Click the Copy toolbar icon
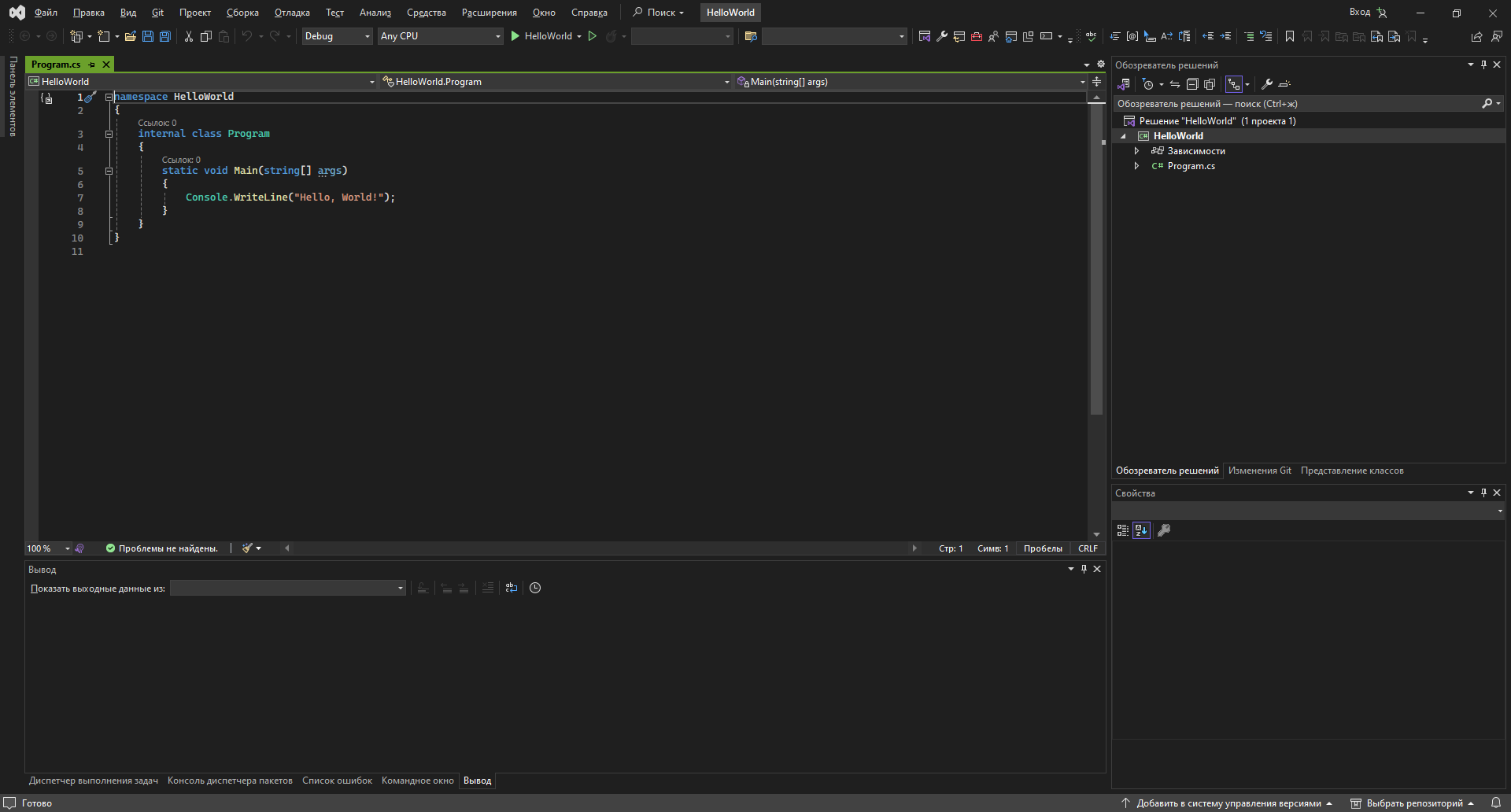Screen dimensions: 1511x812 pos(206,36)
